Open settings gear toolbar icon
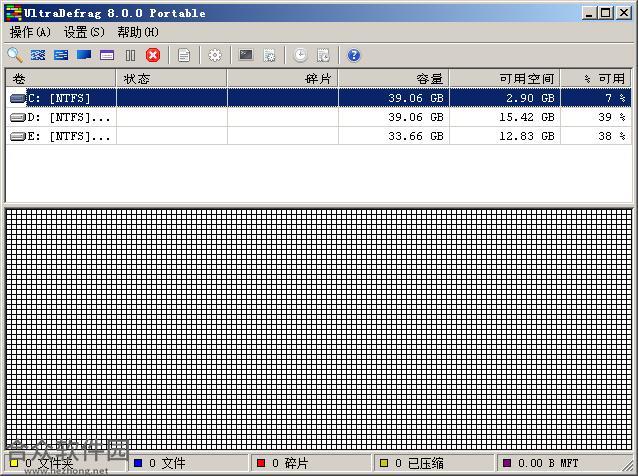 pos(215,55)
